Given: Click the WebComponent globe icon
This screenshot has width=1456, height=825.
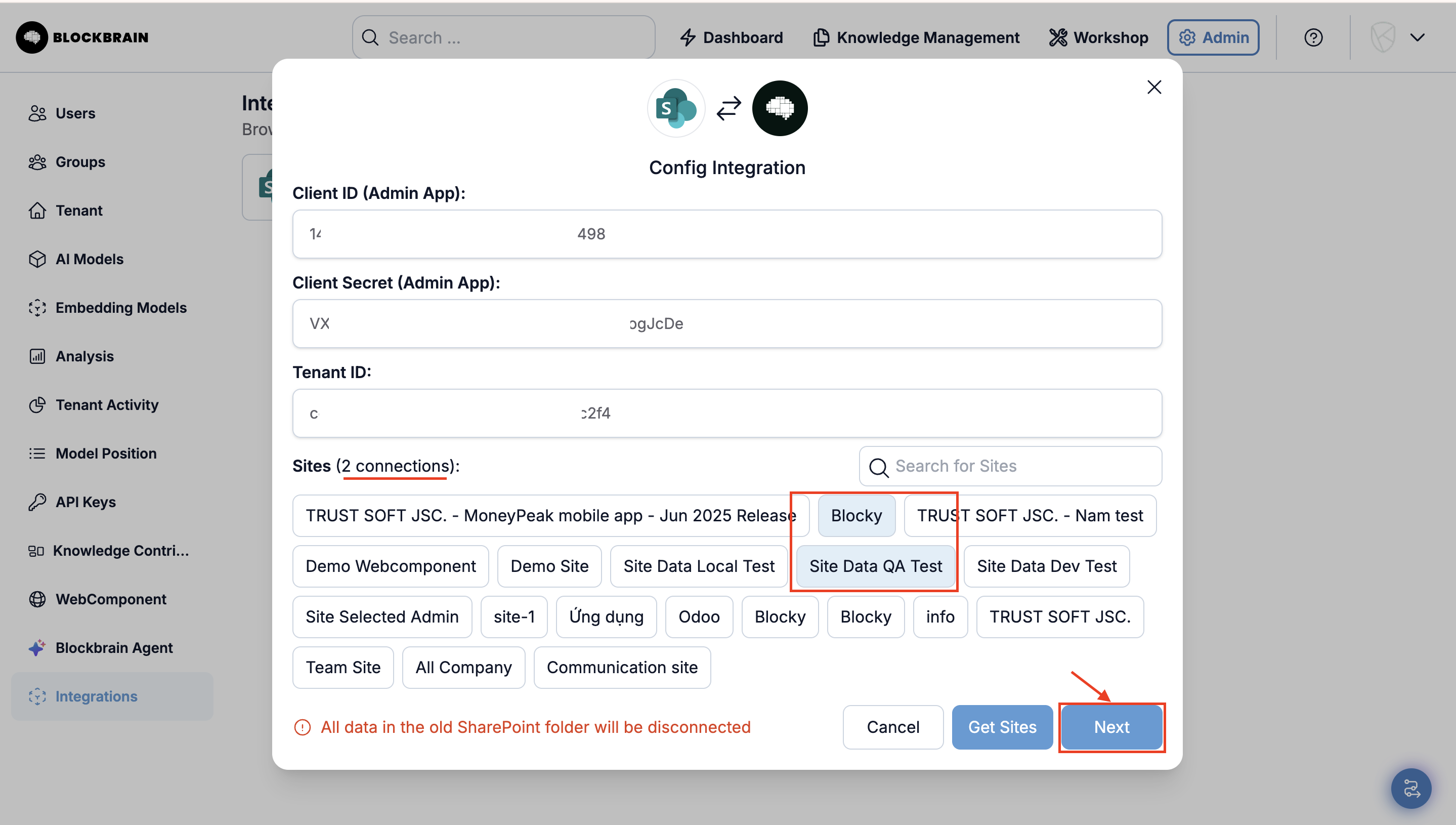Looking at the screenshot, I should [37, 599].
